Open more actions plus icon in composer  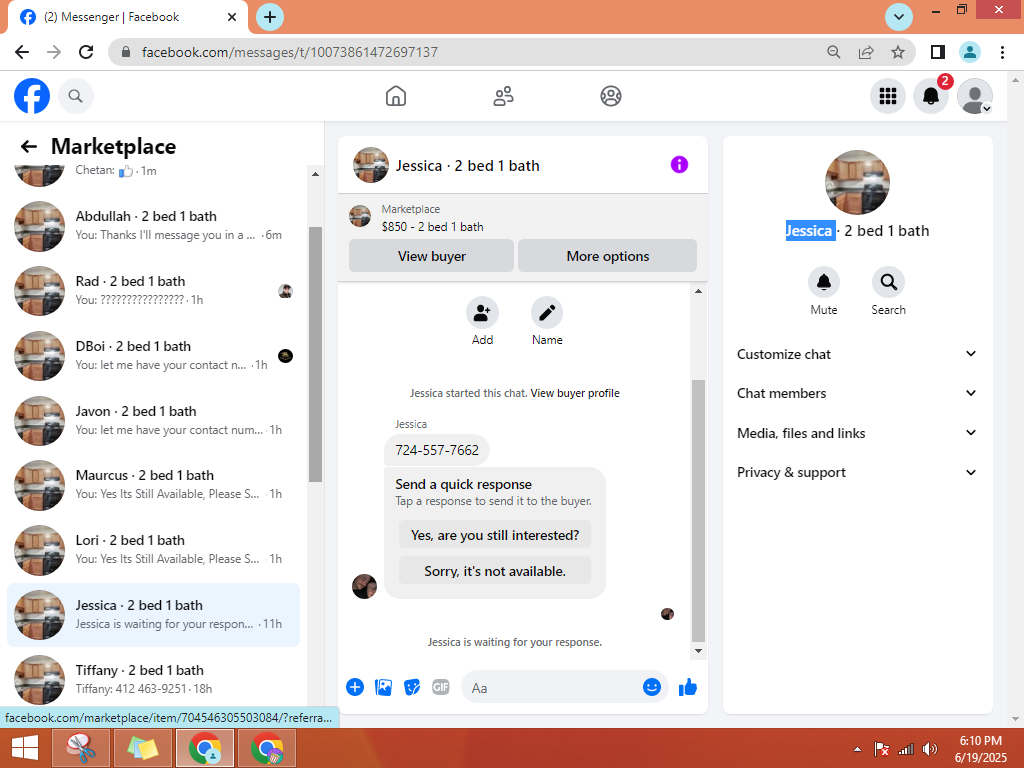click(355, 687)
